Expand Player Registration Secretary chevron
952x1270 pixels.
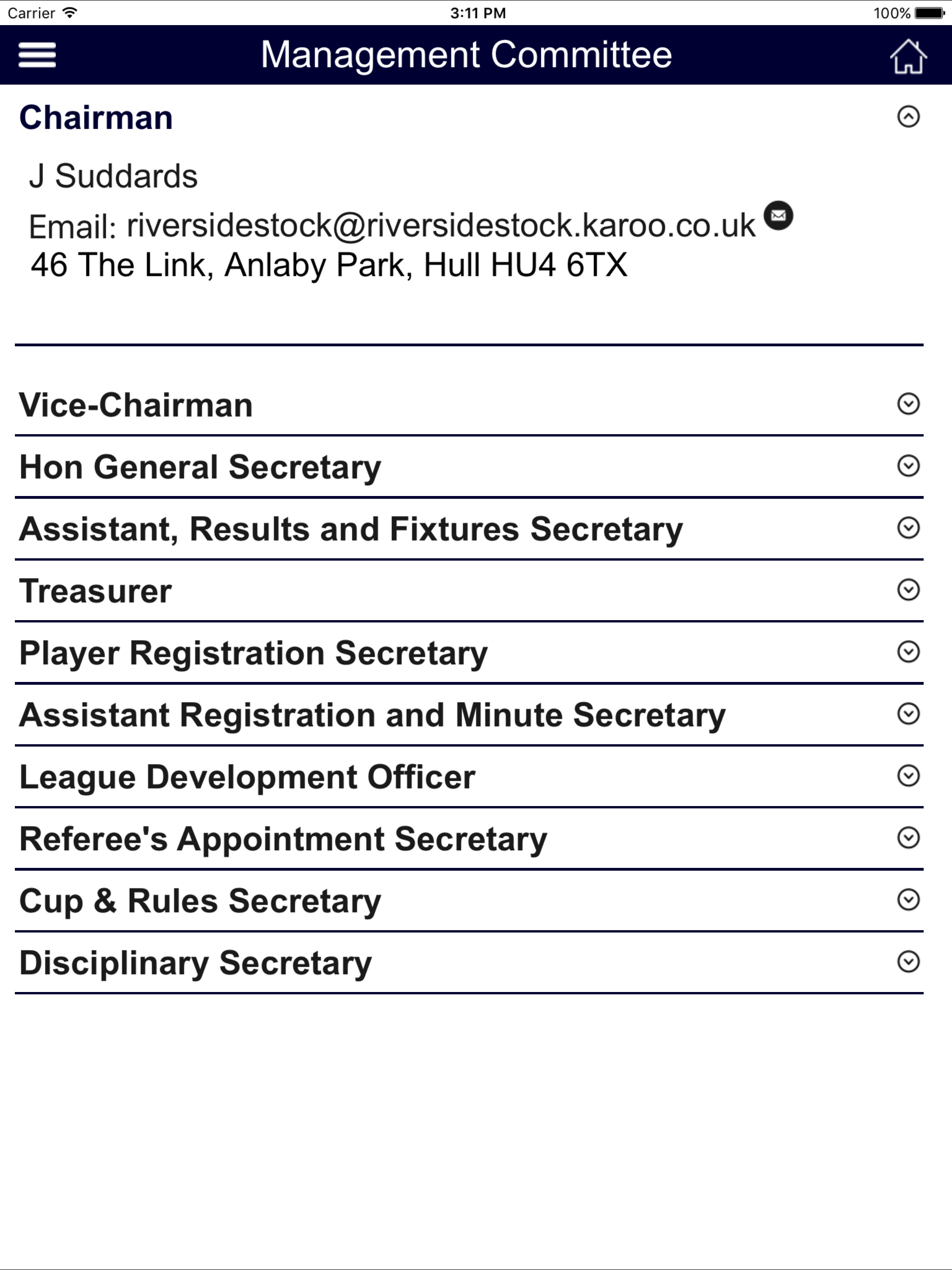coord(908,652)
